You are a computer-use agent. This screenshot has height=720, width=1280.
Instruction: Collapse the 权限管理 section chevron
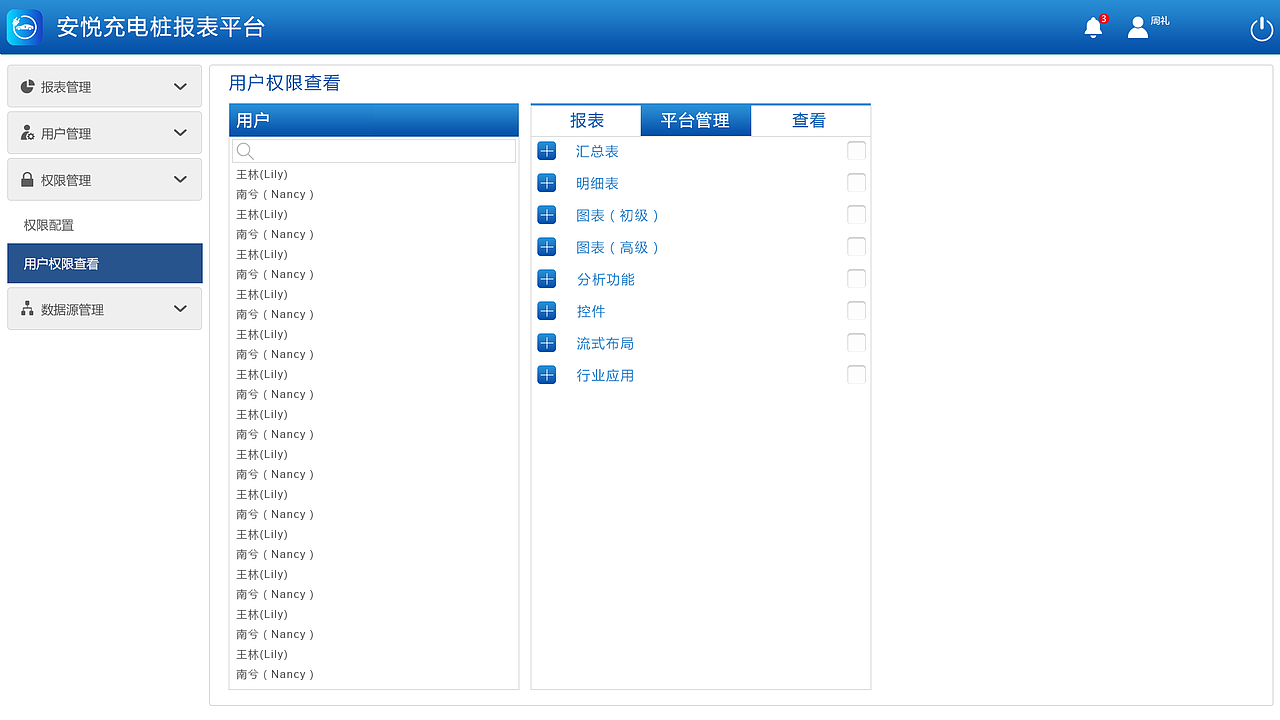click(x=180, y=179)
